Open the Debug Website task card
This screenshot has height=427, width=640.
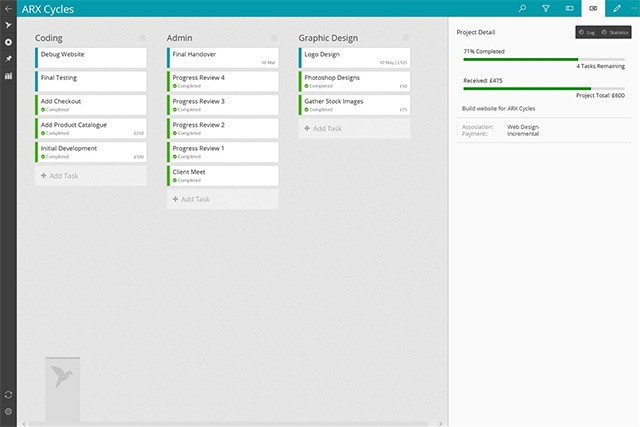click(x=91, y=54)
